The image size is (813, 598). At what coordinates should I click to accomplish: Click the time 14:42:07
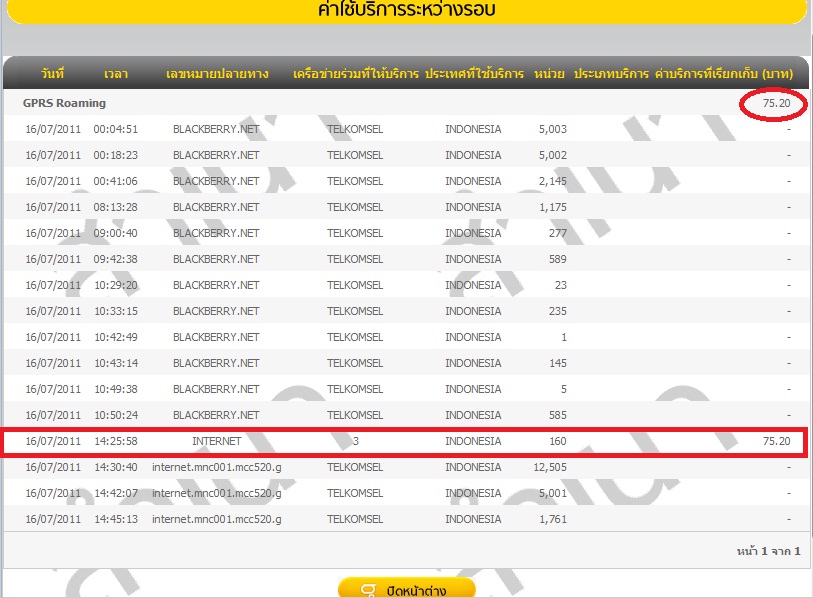pos(116,493)
